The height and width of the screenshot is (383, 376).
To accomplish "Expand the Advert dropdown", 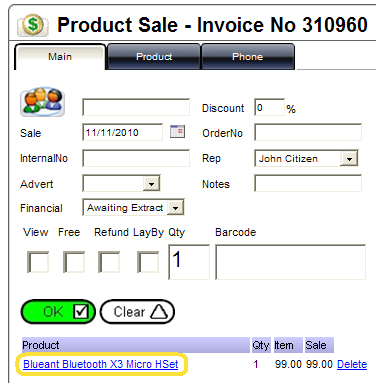I will tap(121, 183).
